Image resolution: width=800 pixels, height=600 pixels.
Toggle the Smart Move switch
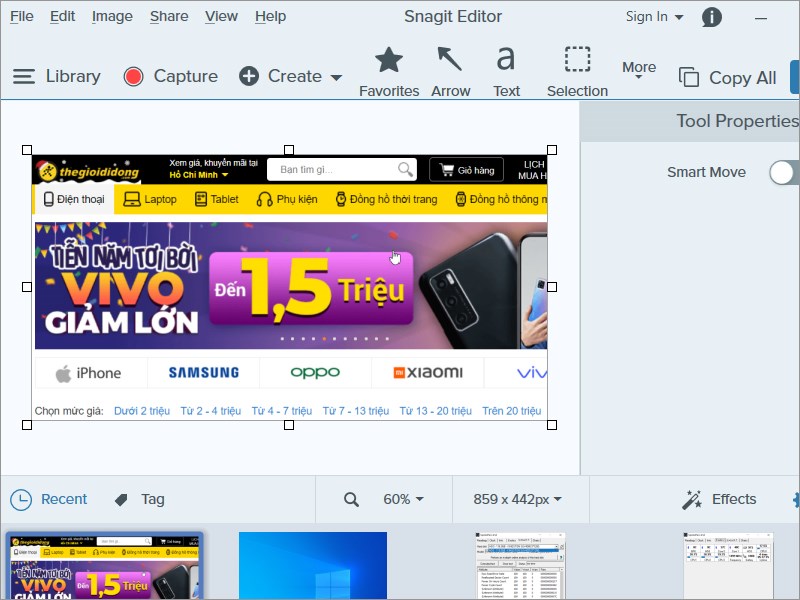(x=784, y=172)
